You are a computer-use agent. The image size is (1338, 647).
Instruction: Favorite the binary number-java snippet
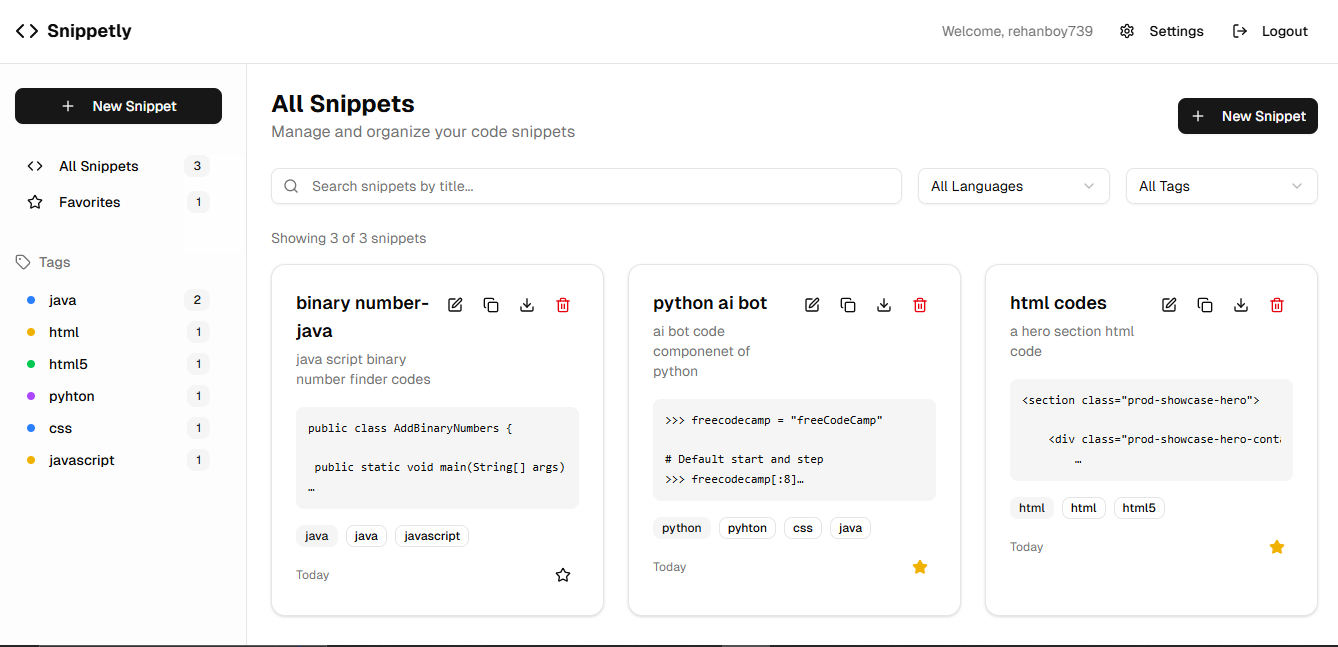[563, 574]
